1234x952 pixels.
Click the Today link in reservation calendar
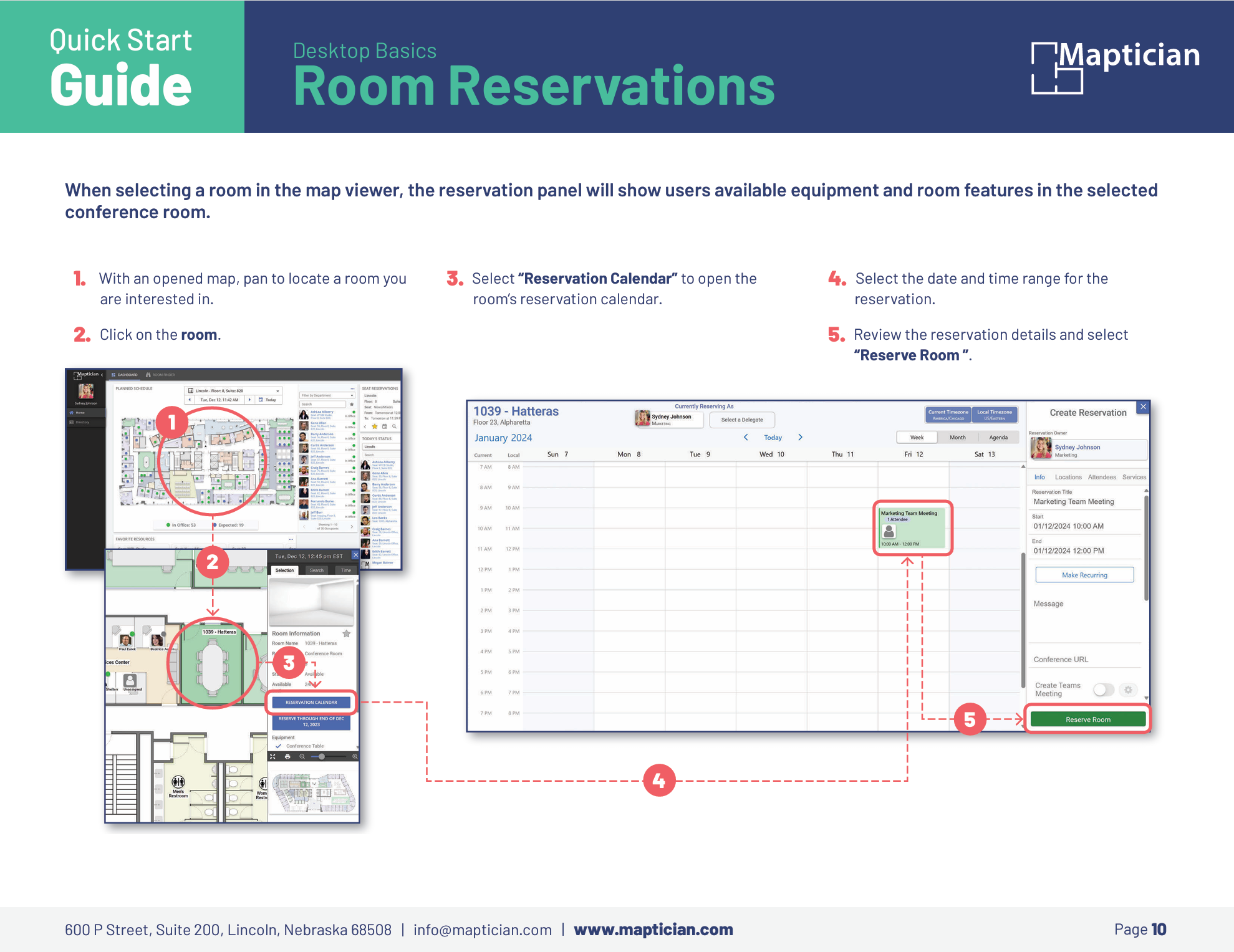[773, 438]
